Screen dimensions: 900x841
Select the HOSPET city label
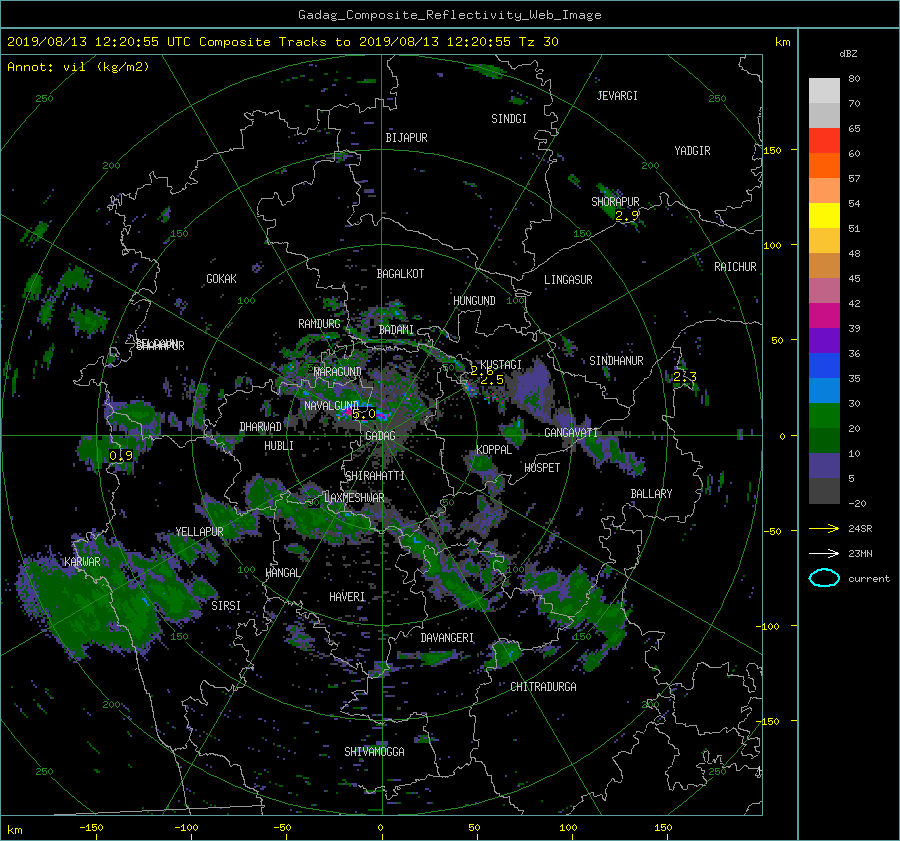542,468
